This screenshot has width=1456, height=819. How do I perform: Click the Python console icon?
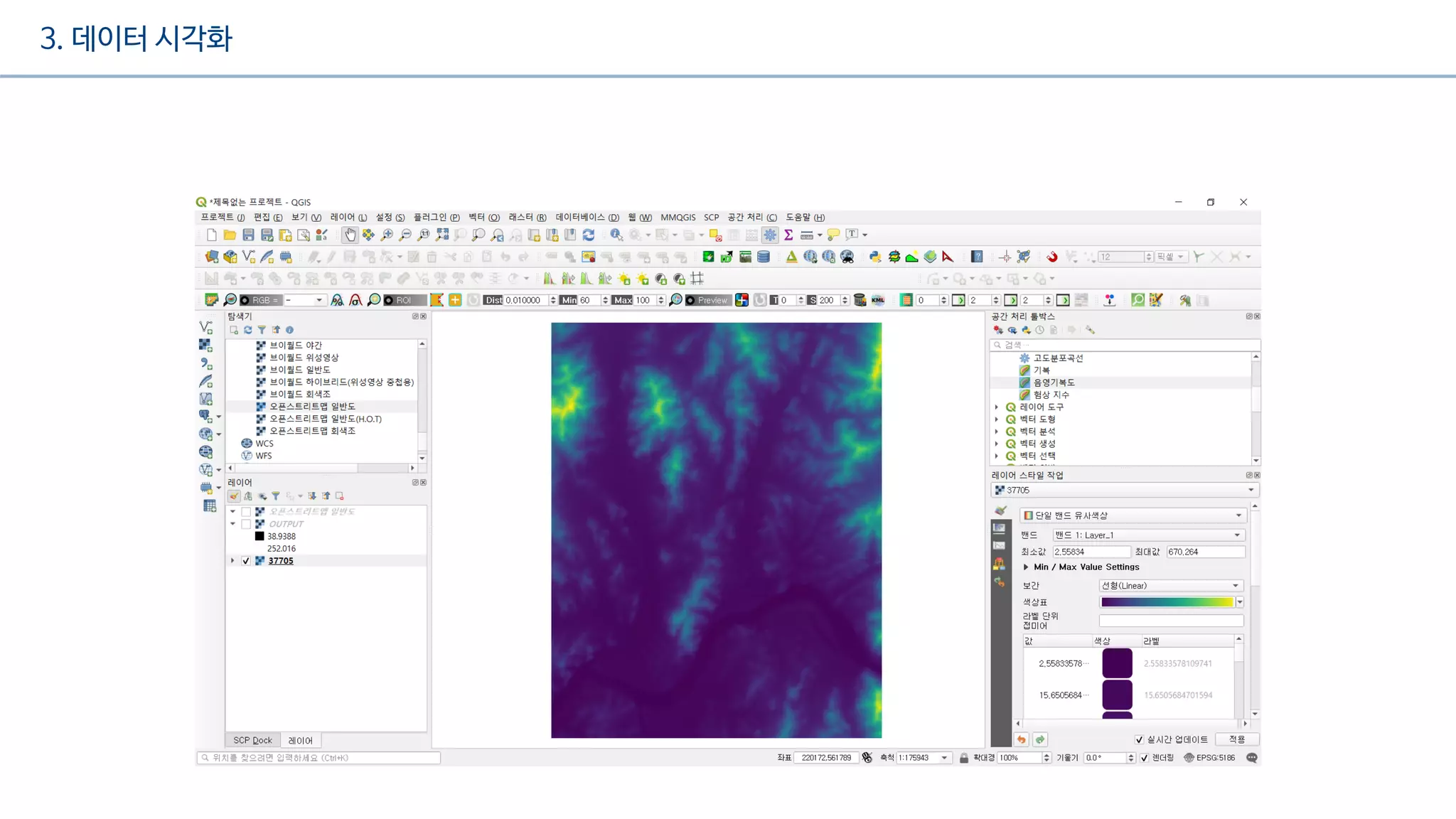click(x=875, y=257)
